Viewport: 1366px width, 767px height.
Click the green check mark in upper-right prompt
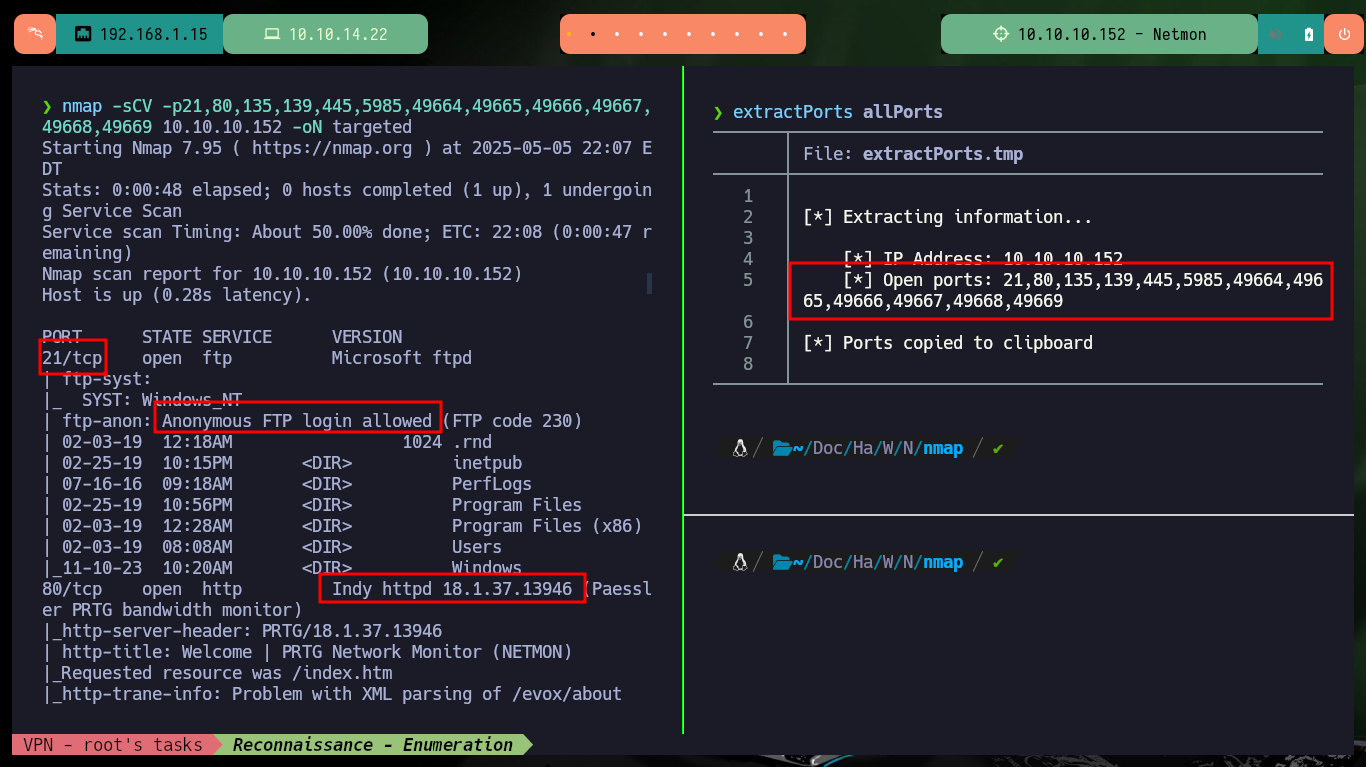(997, 448)
